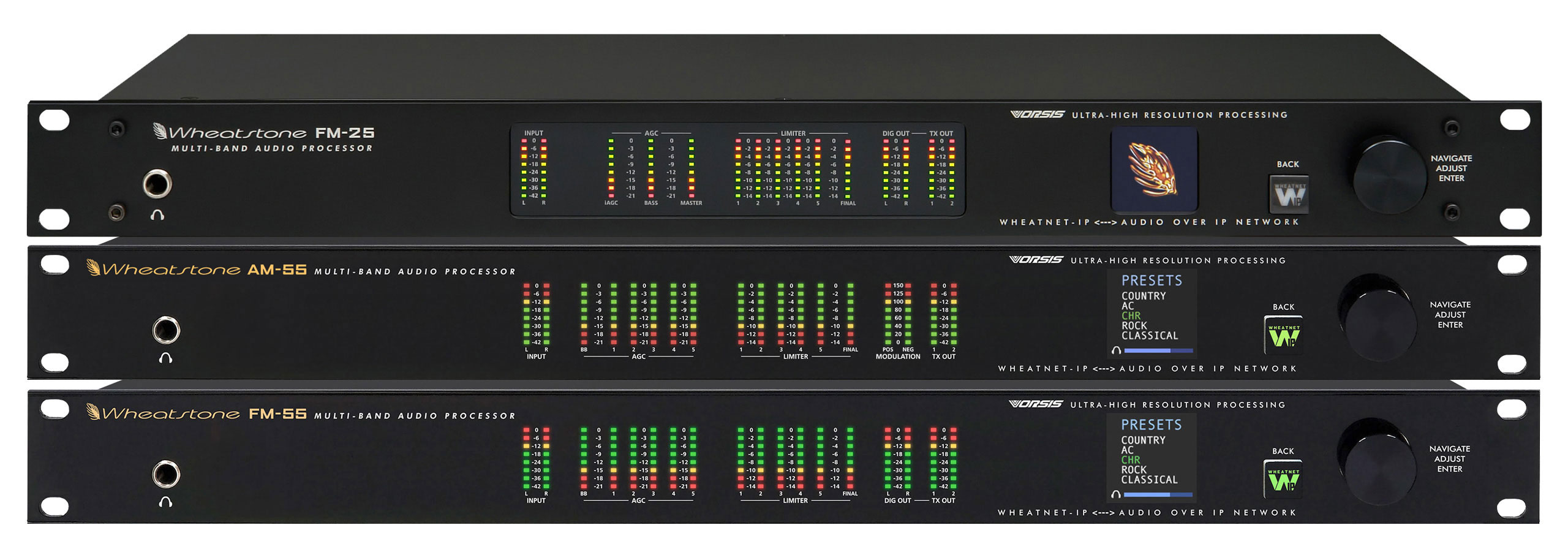
Task: Click the headphone volume bar on AM-55 display
Action: tap(1159, 350)
